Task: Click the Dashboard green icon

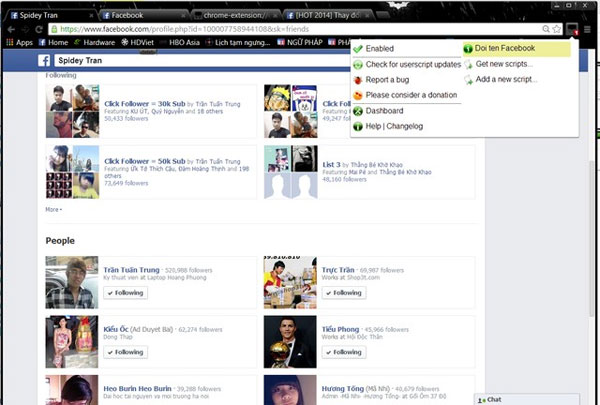Action: [x=358, y=111]
